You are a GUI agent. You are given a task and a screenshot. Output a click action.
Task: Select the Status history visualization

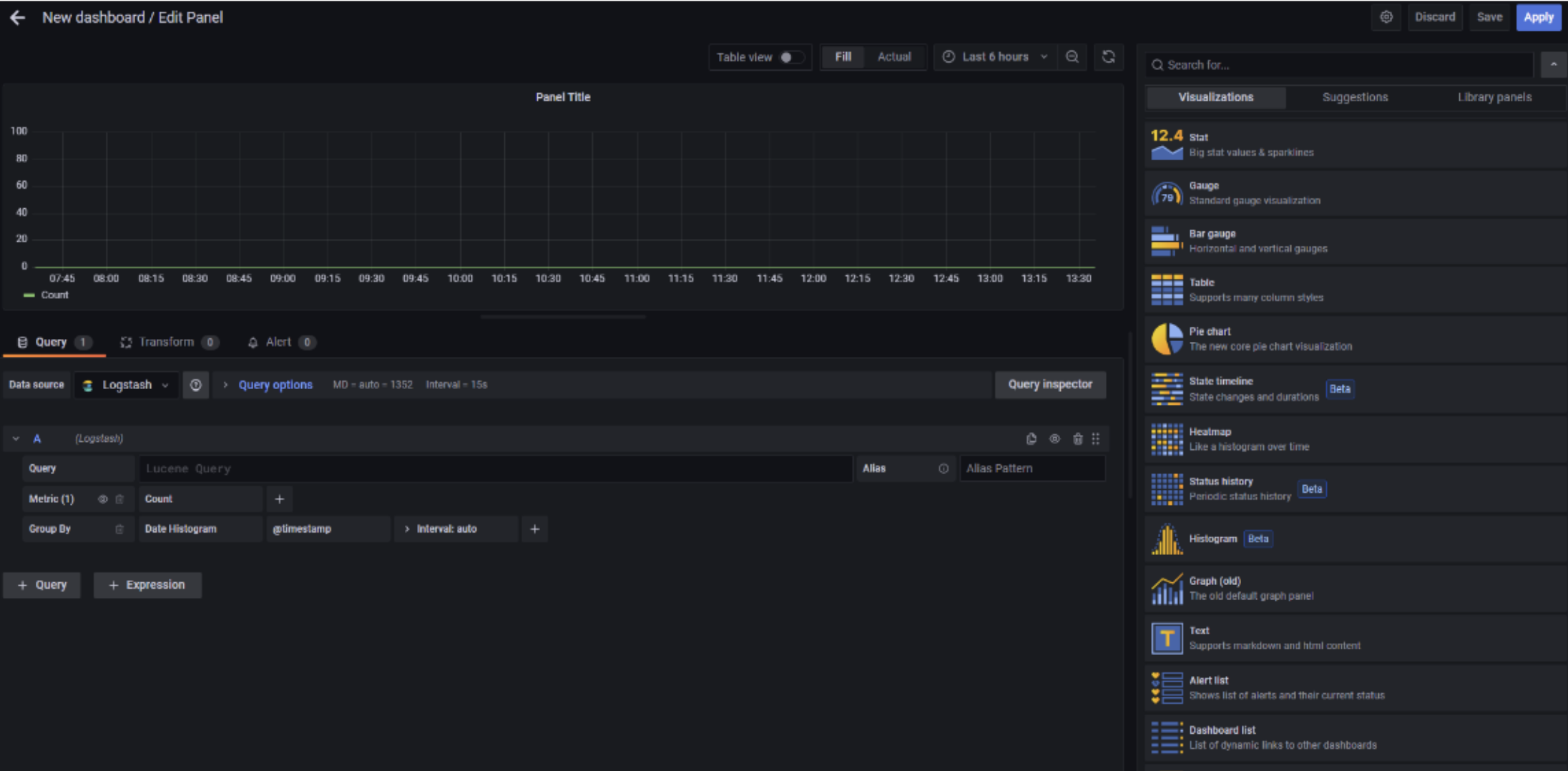(x=1355, y=489)
